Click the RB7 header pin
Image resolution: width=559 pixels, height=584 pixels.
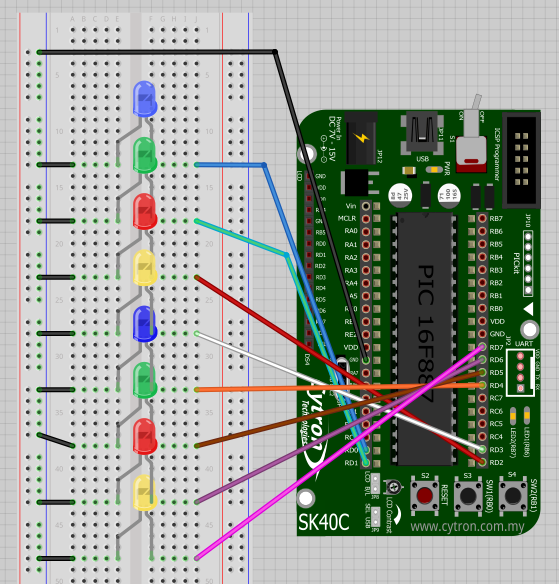click(482, 218)
